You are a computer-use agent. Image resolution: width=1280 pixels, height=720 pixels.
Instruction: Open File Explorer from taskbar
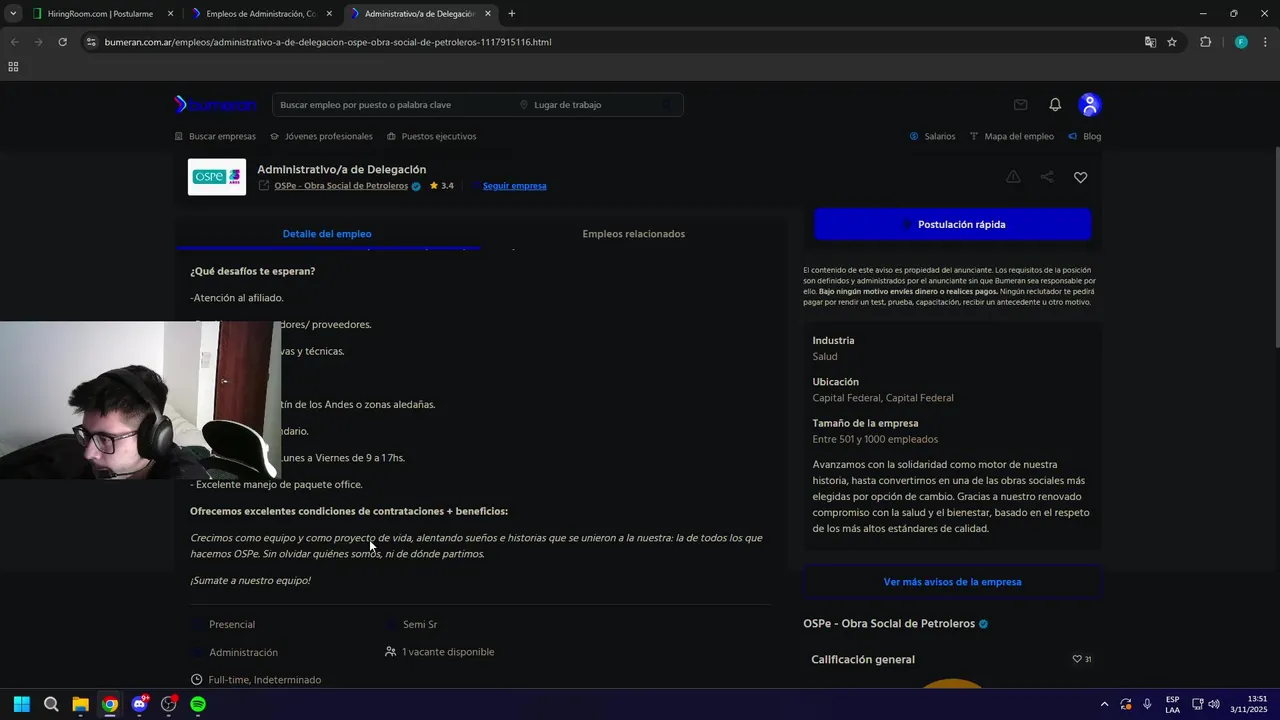click(80, 704)
